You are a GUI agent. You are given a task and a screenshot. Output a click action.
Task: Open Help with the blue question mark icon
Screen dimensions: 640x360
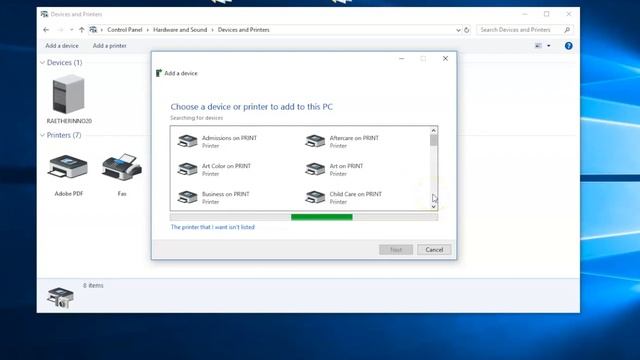[569, 46]
